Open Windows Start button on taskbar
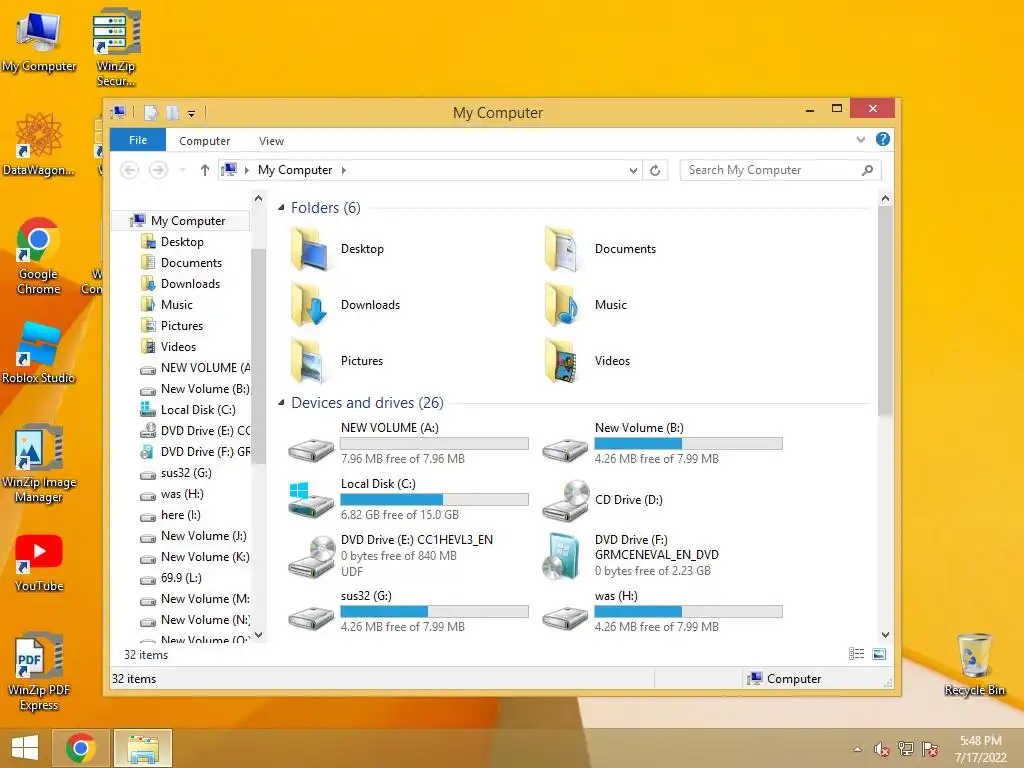 coord(25,748)
